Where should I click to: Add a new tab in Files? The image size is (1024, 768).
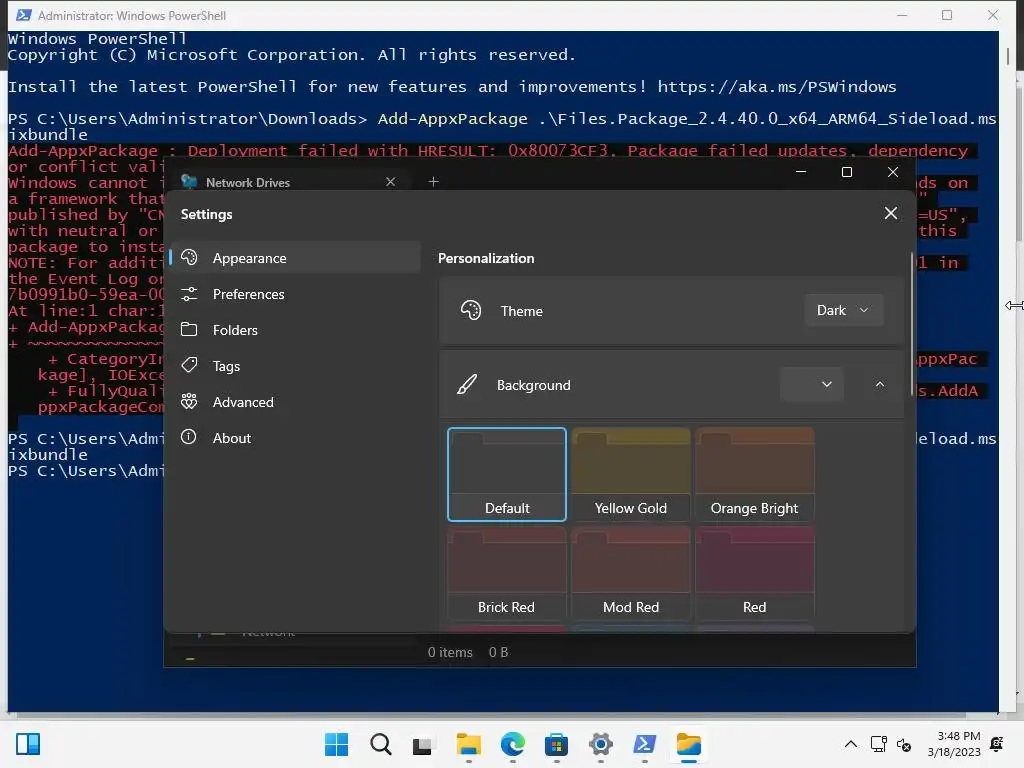(x=433, y=182)
